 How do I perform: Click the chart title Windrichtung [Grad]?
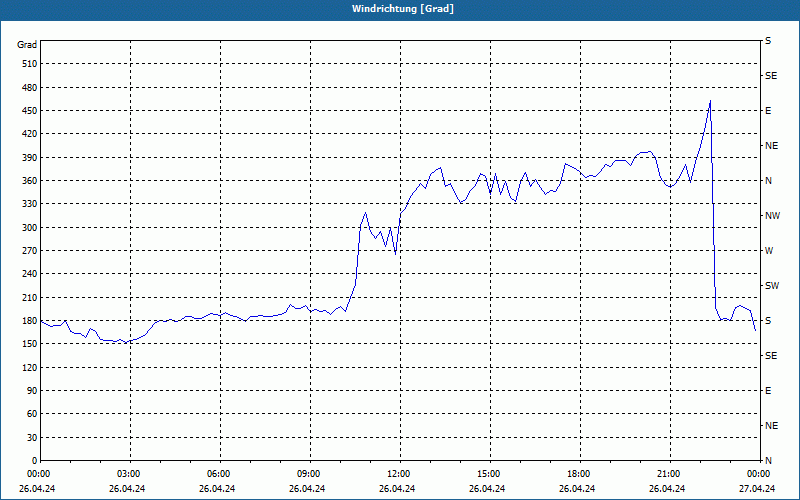403,9
